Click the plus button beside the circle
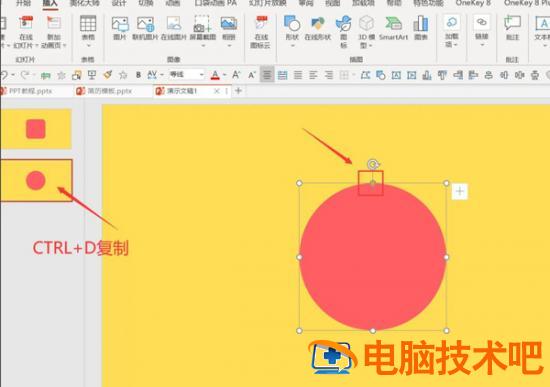 click(x=460, y=191)
